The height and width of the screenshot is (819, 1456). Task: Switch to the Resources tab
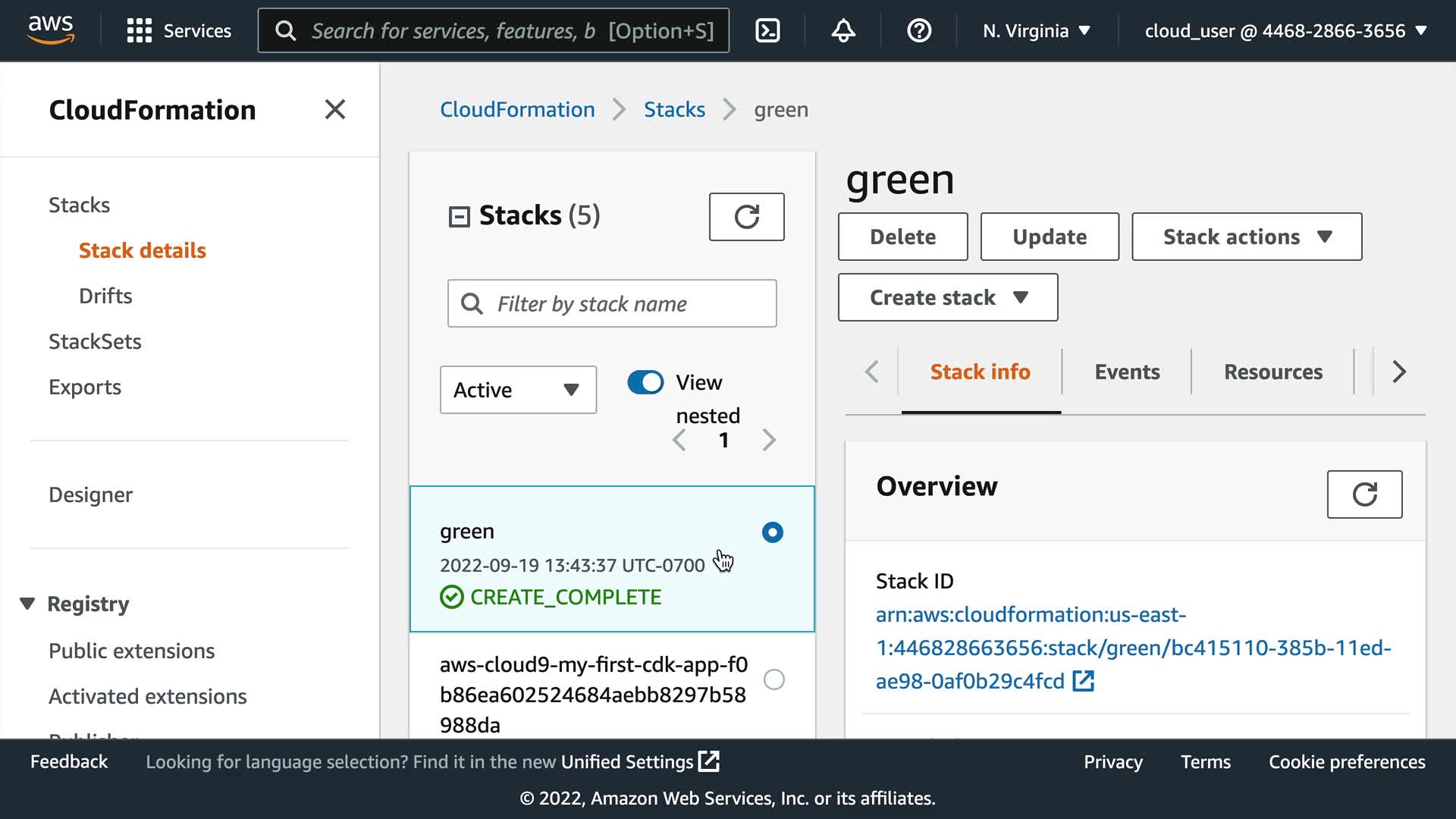point(1272,372)
